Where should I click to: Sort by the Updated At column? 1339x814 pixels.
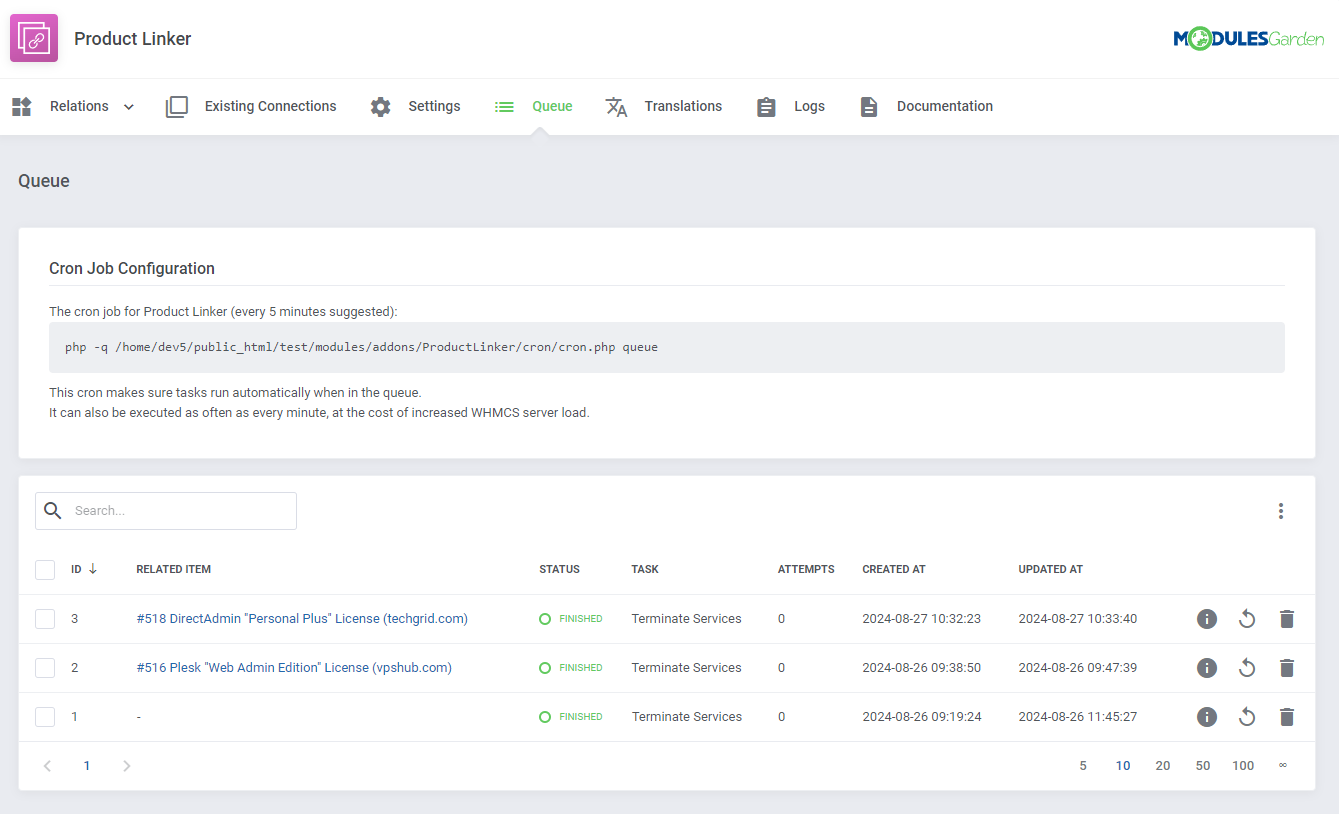(x=1051, y=570)
